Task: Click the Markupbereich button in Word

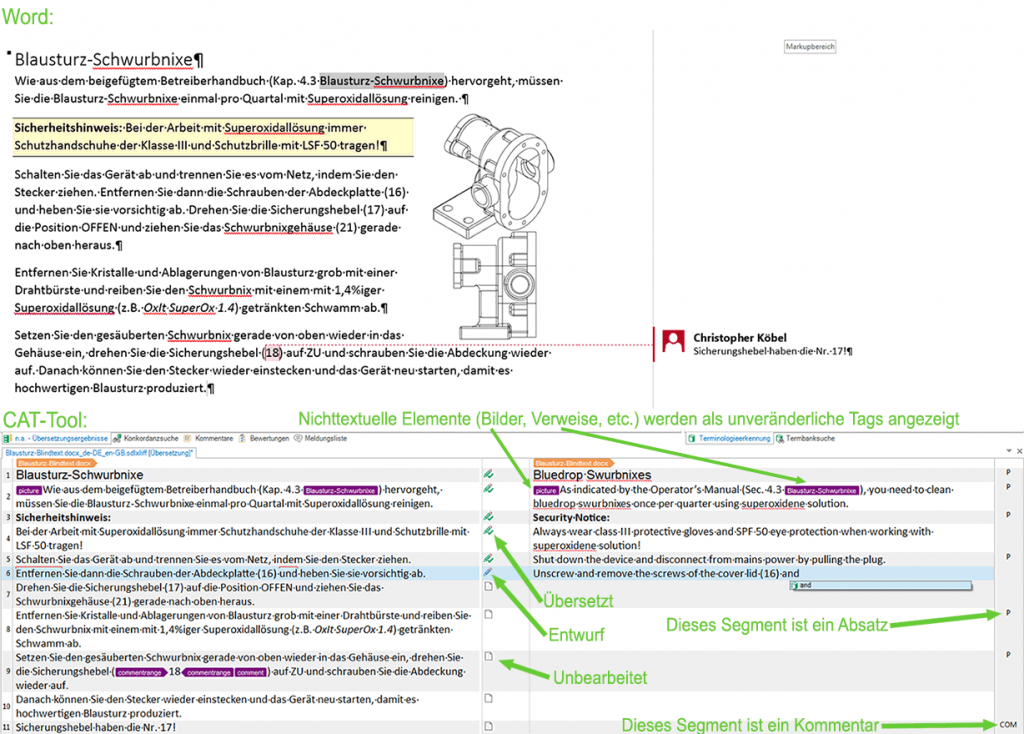Action: 809,46
